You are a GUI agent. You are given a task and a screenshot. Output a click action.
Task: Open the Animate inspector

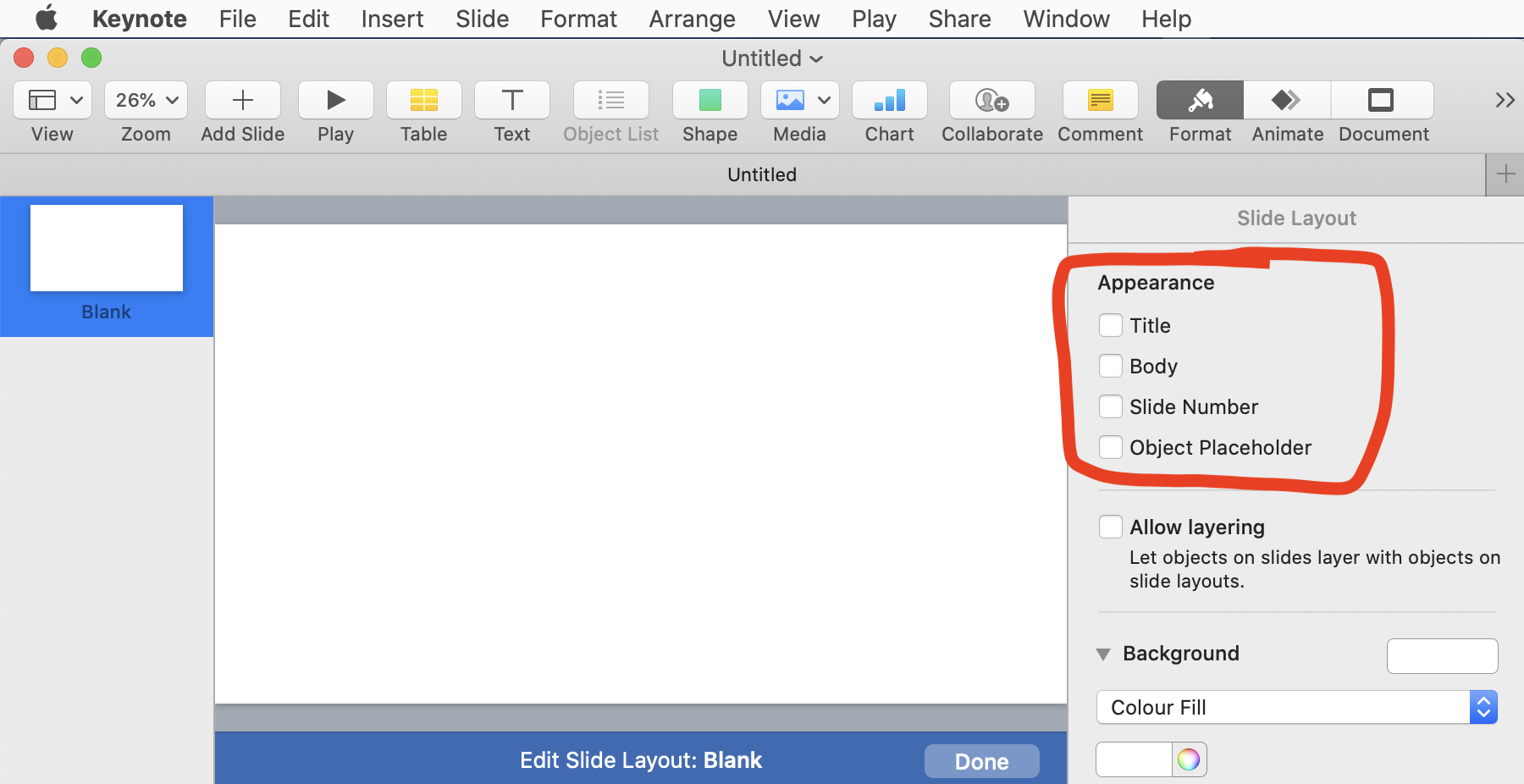pyautogui.click(x=1288, y=100)
